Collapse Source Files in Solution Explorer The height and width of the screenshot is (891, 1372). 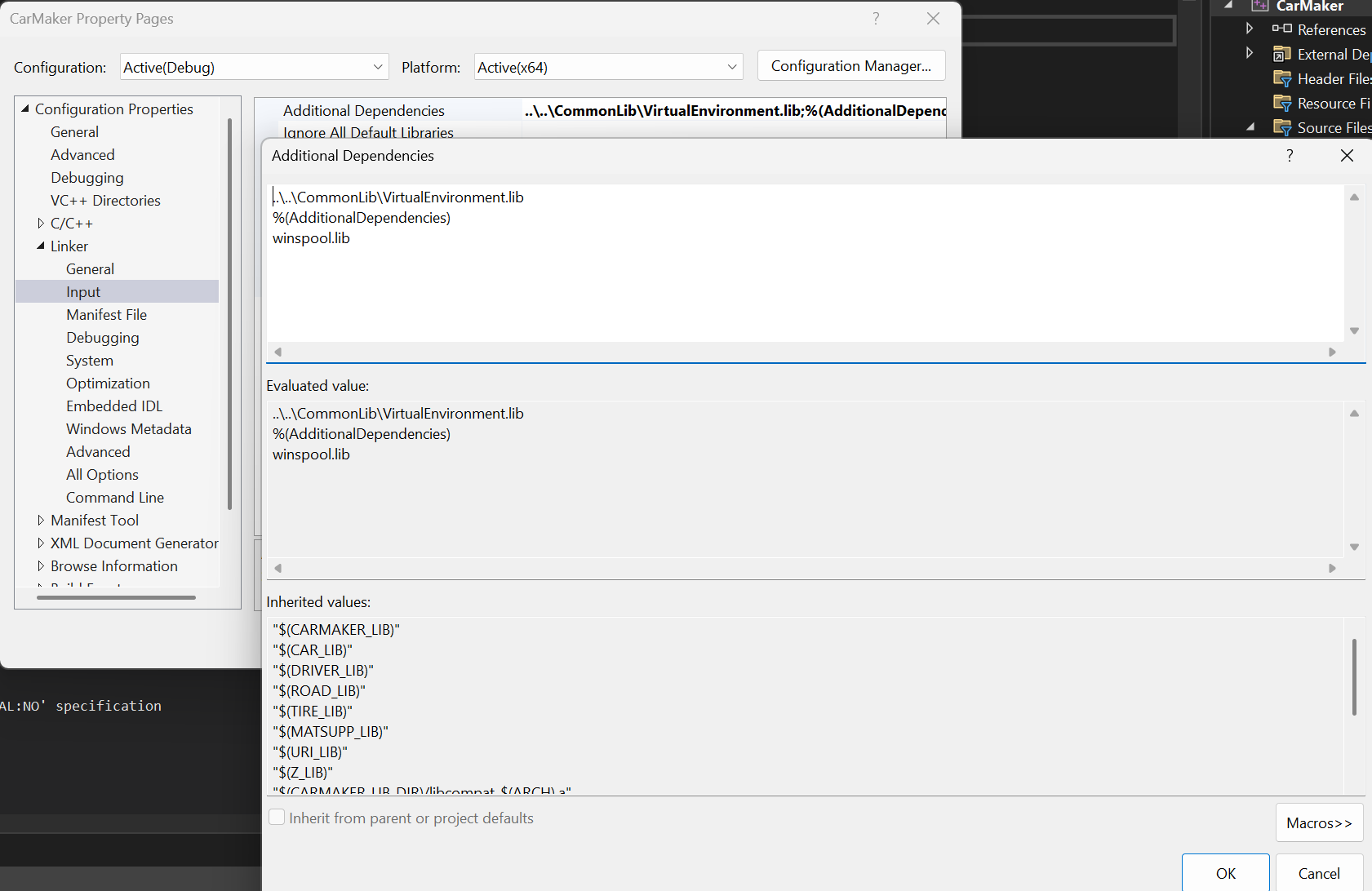pyautogui.click(x=1250, y=126)
